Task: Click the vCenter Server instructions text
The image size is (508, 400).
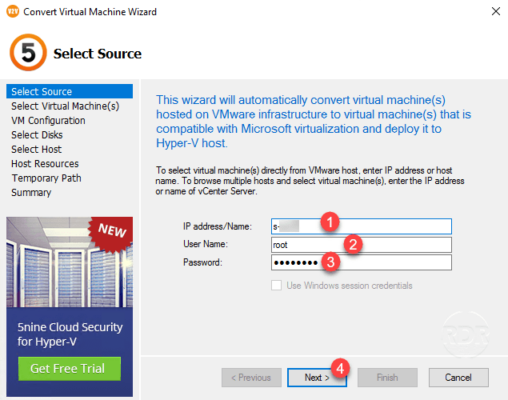Action: point(310,181)
